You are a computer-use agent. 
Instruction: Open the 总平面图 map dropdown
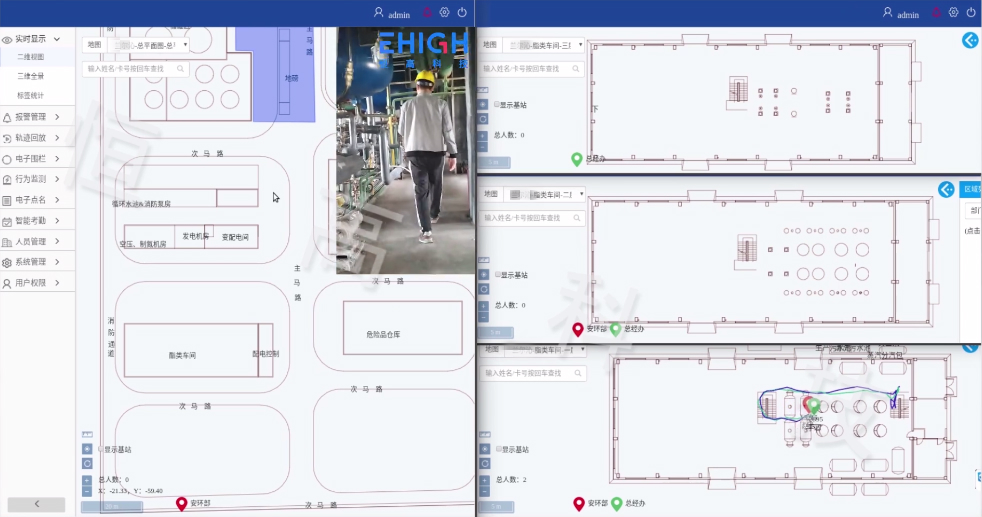149,45
